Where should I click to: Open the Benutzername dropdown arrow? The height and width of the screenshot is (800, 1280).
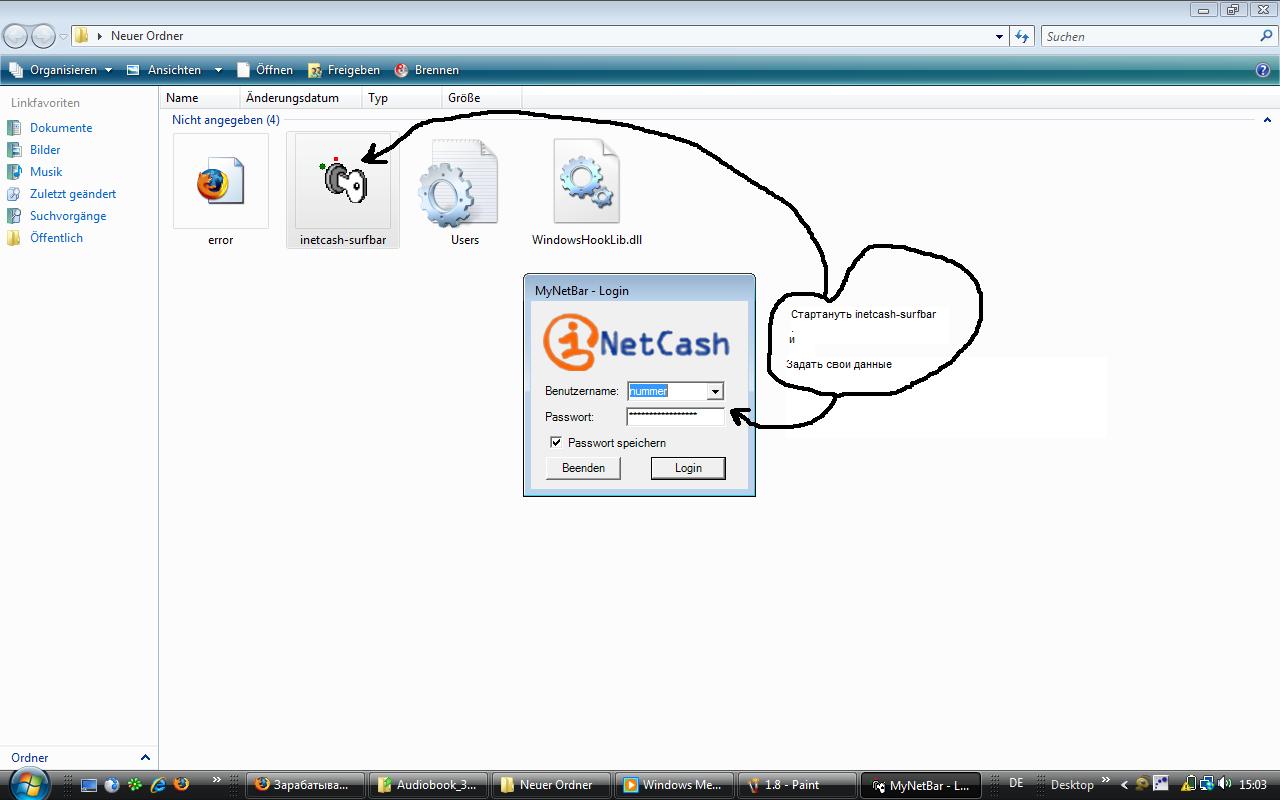click(x=715, y=391)
